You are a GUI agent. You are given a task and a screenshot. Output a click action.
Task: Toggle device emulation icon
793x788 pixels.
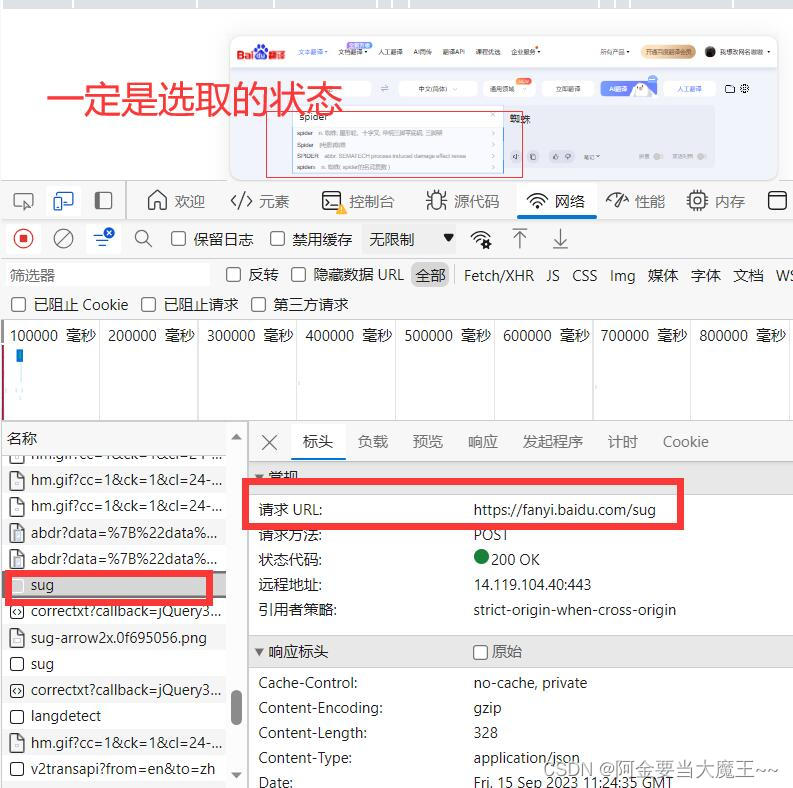[63, 201]
